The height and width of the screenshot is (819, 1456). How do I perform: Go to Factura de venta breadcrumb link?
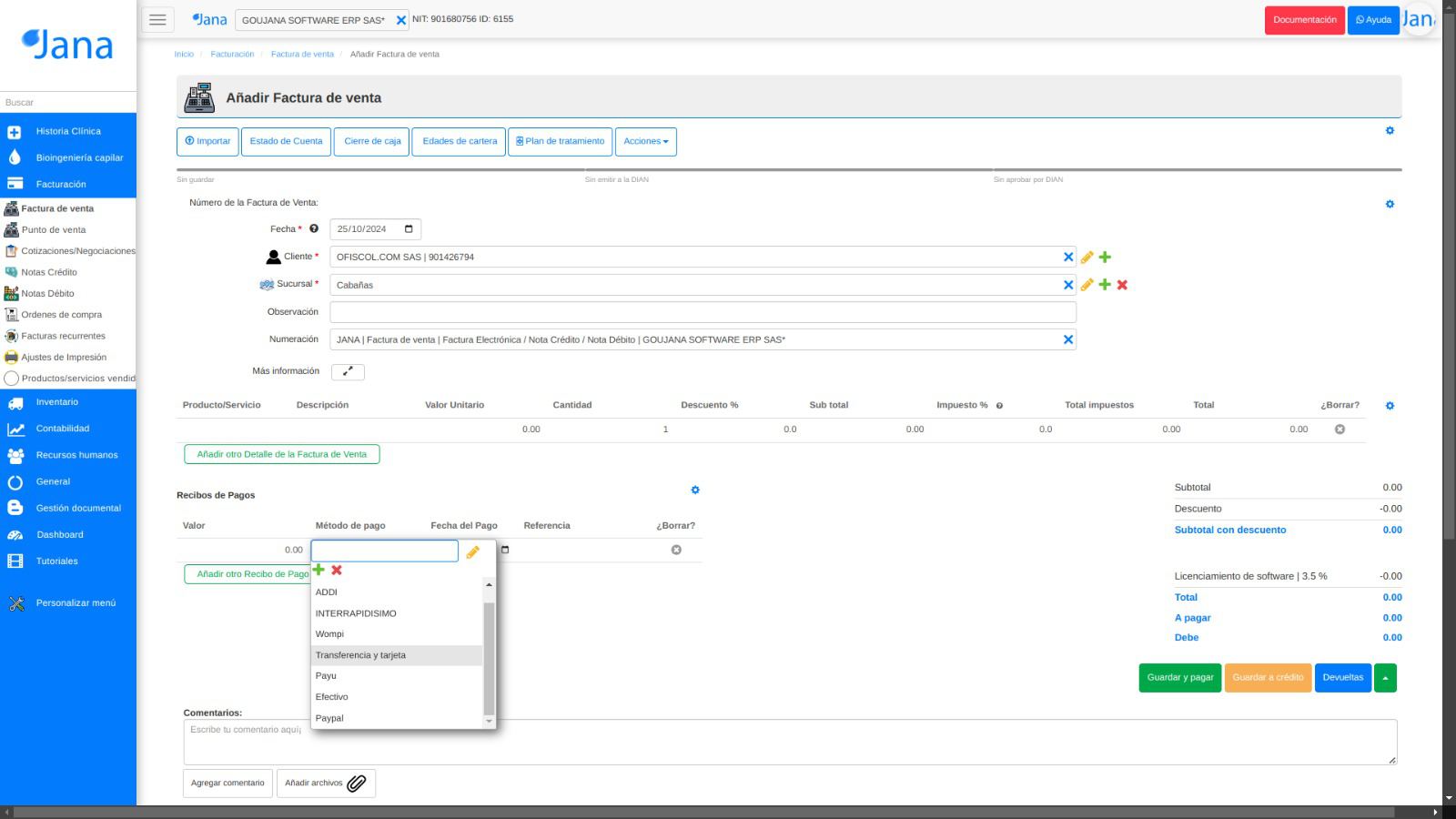pos(302,55)
